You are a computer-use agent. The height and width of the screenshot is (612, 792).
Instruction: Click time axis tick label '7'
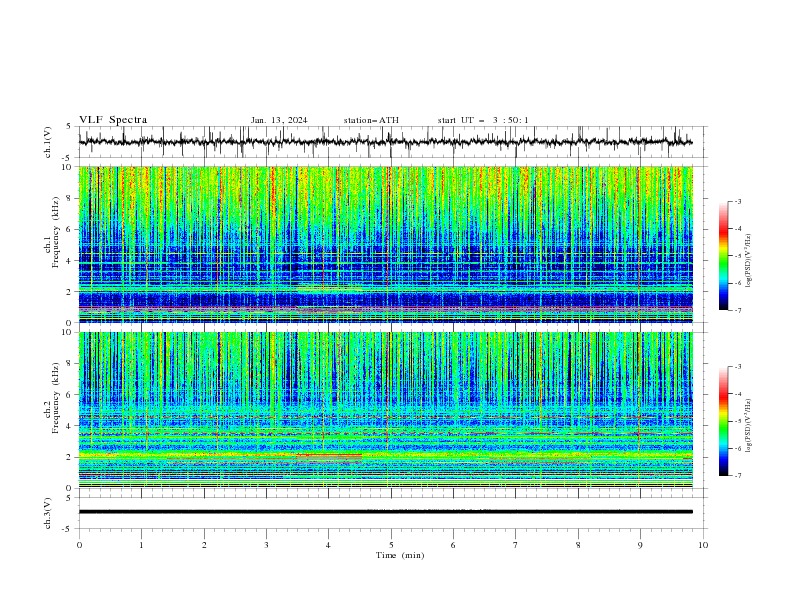(x=515, y=545)
